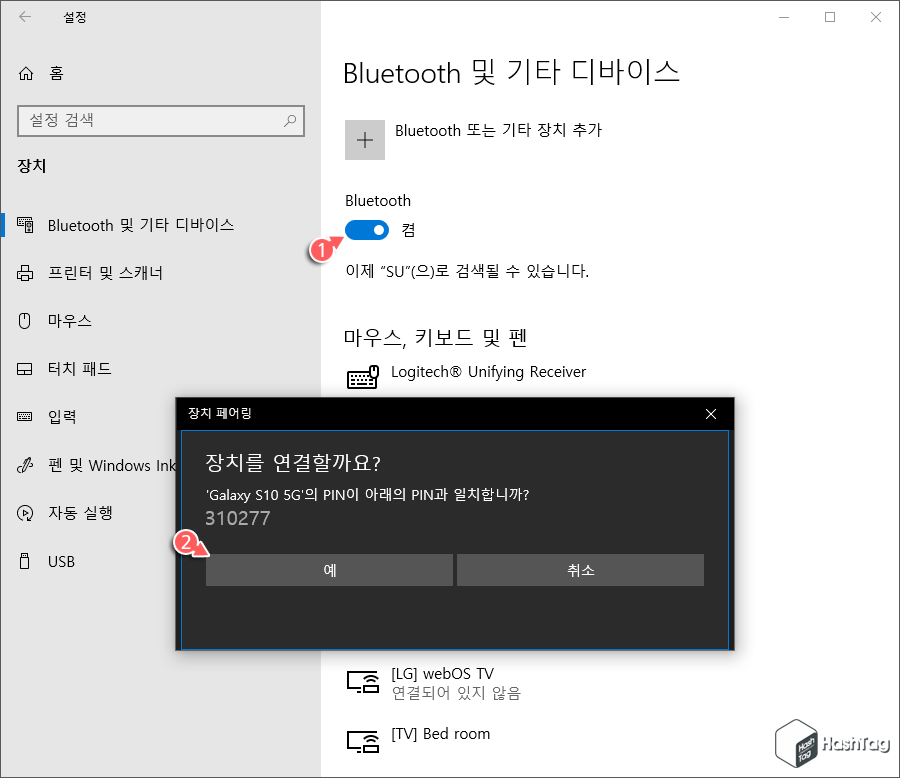
Task: Click the display icon for [LG] webOS TV
Action: [363, 682]
